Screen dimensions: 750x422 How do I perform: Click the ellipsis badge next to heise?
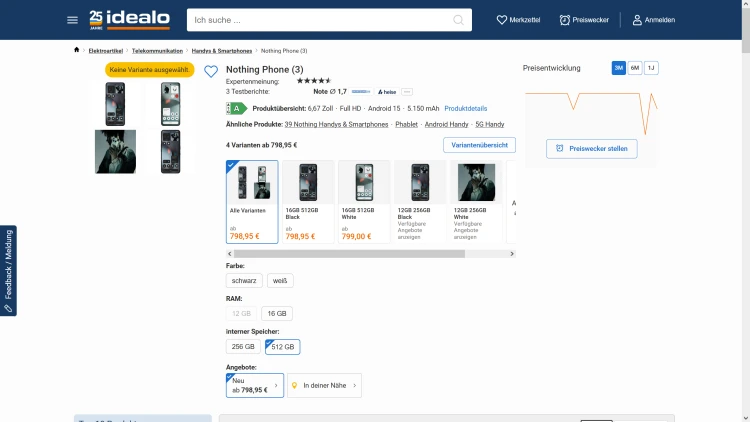407,92
